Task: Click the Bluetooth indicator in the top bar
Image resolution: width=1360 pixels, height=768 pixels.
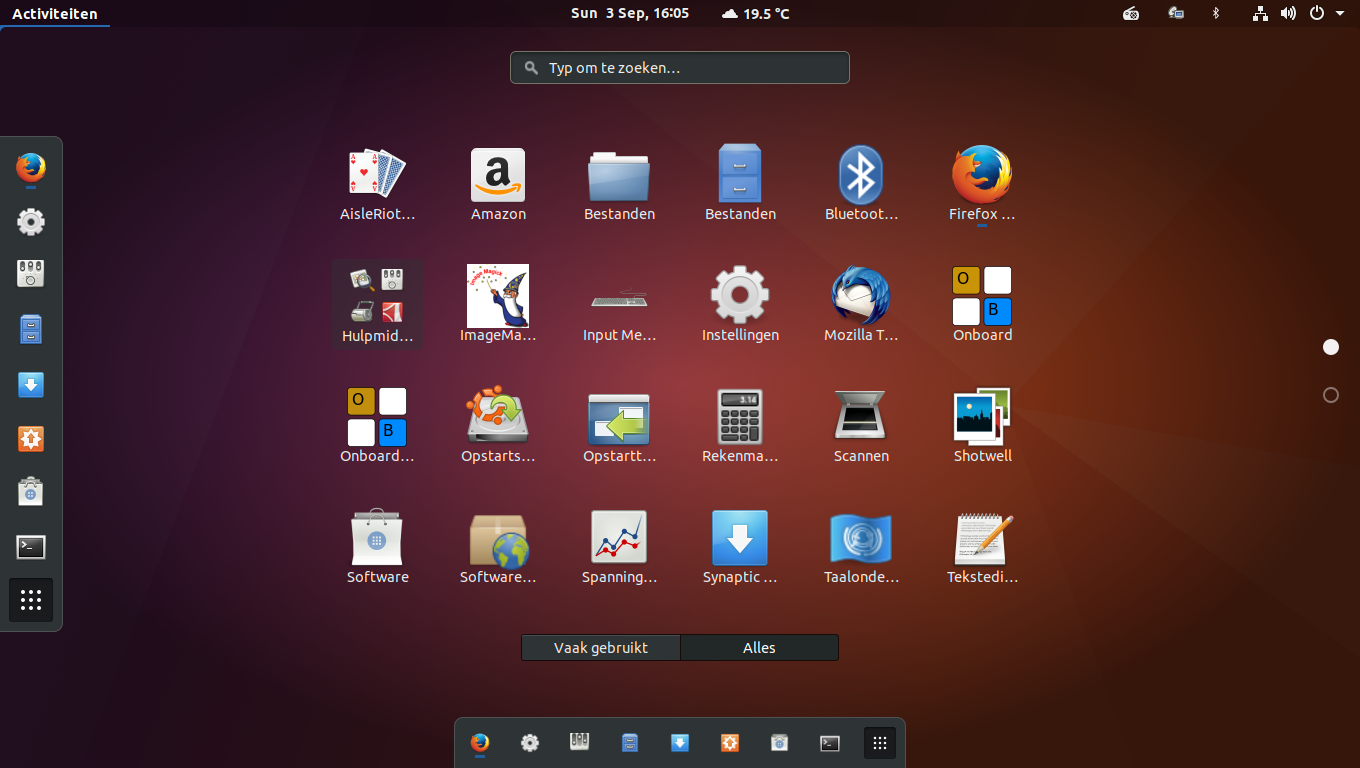Action: pos(1217,13)
